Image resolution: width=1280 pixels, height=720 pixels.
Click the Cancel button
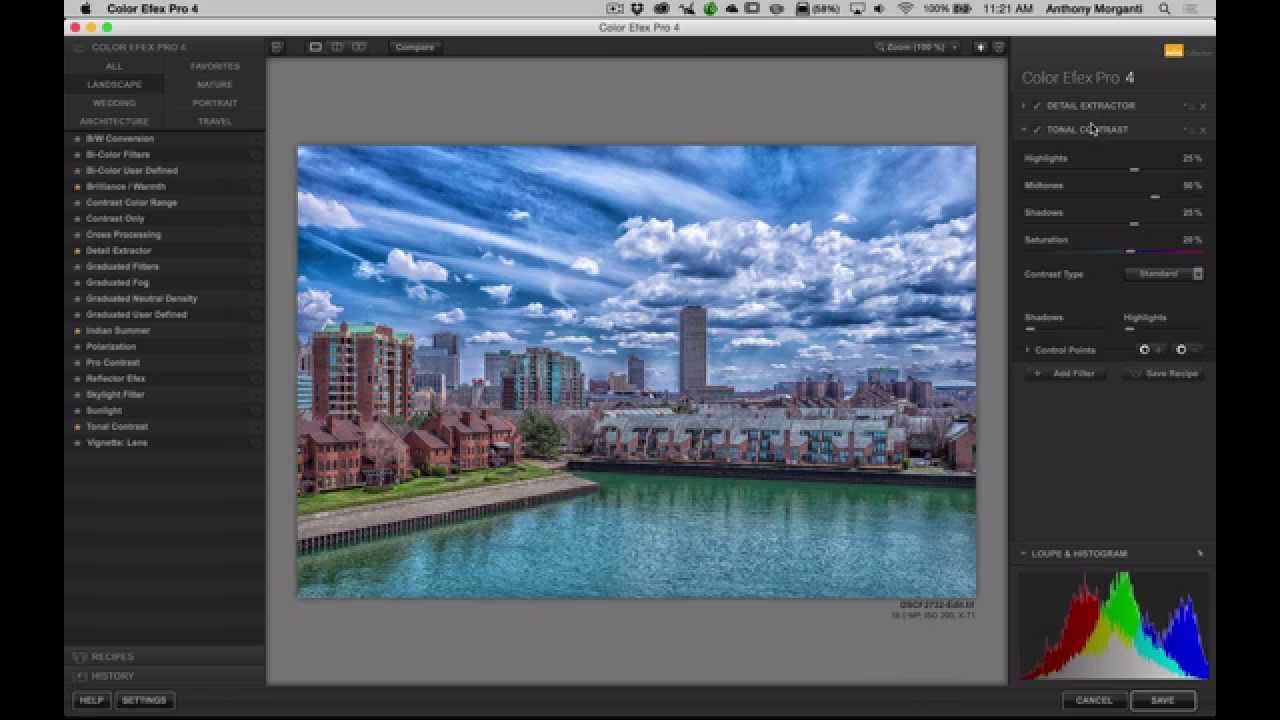click(x=1094, y=700)
